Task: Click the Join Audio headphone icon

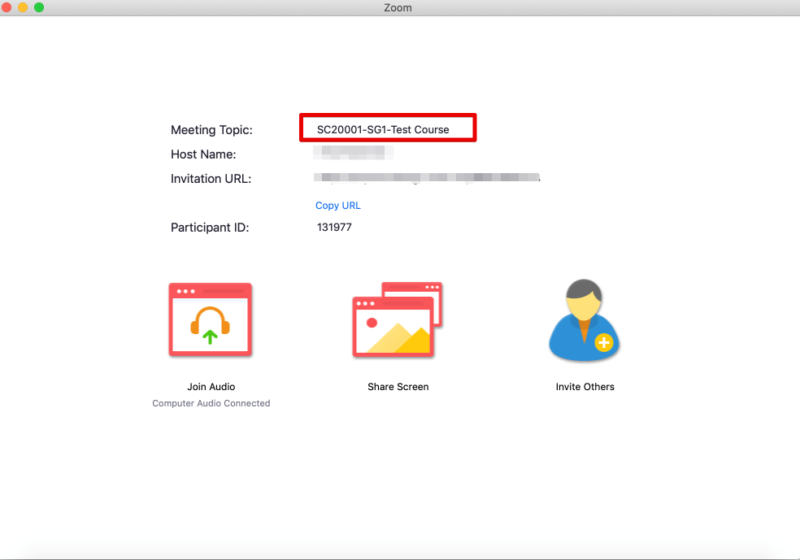Action: (210, 320)
